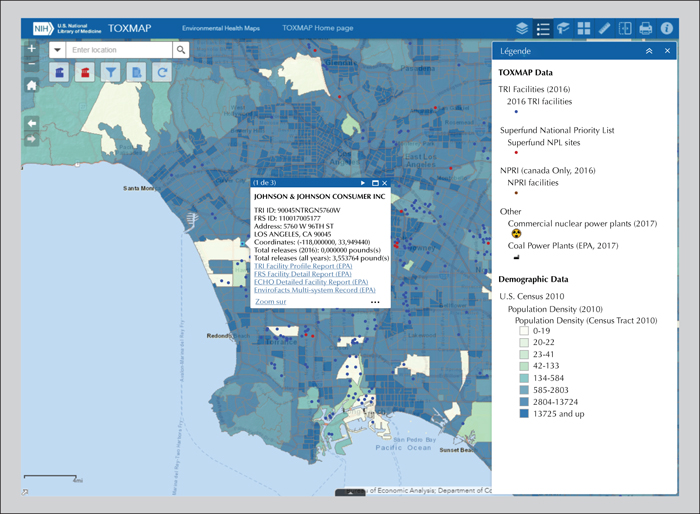This screenshot has width=700, height=514.
Task: Close the Légende panel
Action: pyautogui.click(x=667, y=51)
